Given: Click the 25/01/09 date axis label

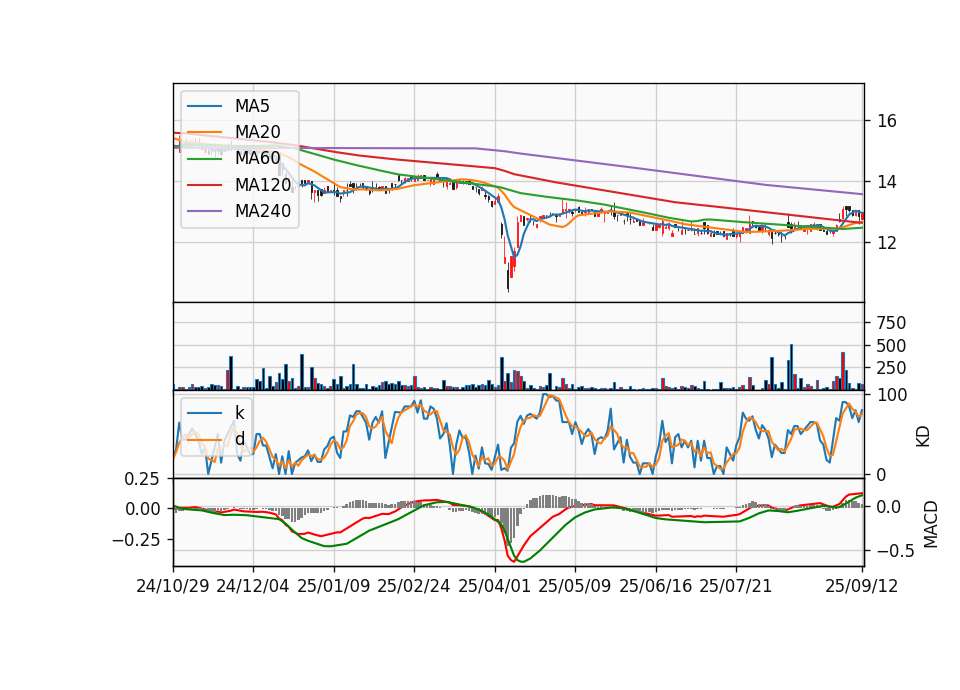Looking at the screenshot, I should coord(334,586).
